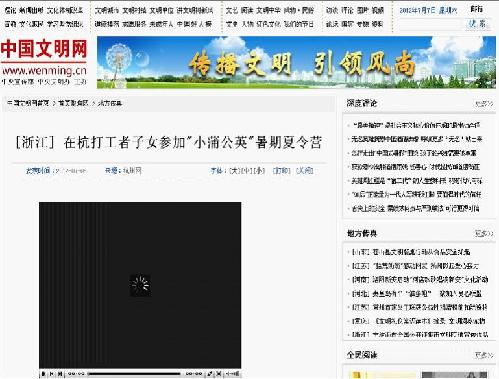The height and width of the screenshot is (379, 499).
Task: Open 更多 link beside 深度评论 heading
Action: tap(484, 104)
